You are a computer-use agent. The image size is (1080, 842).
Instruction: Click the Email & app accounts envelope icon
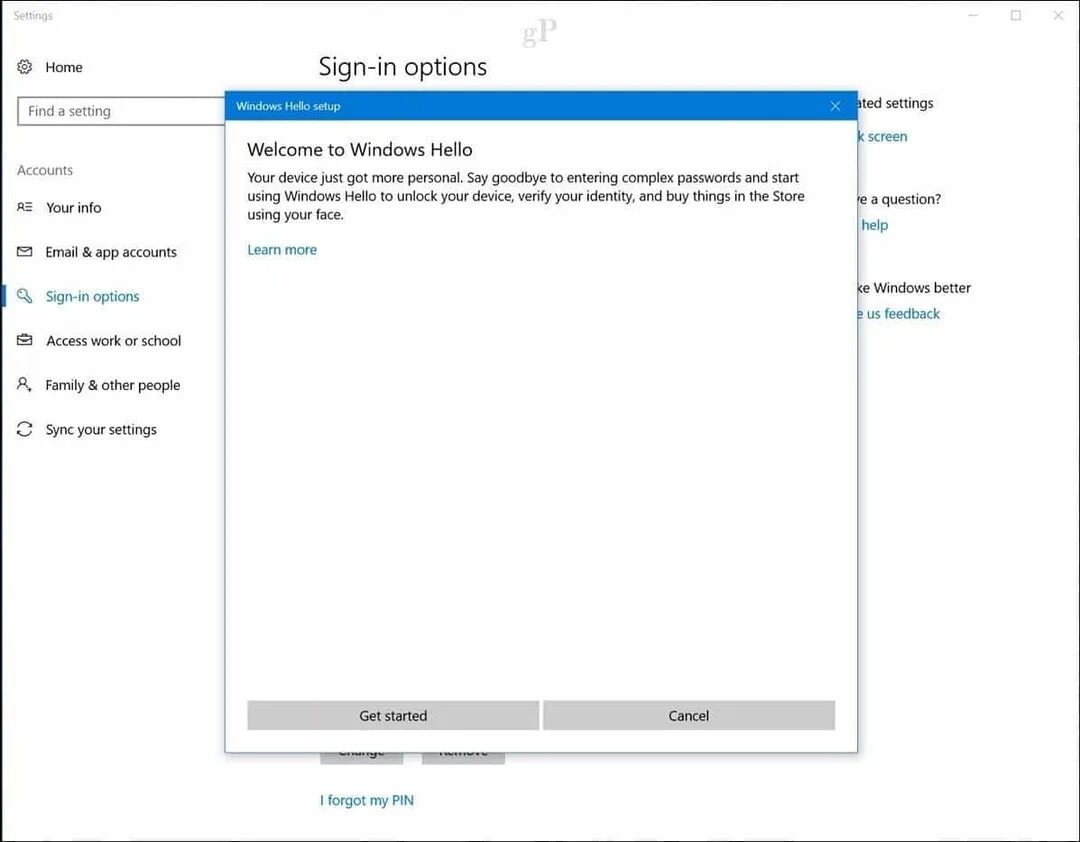[x=25, y=251]
